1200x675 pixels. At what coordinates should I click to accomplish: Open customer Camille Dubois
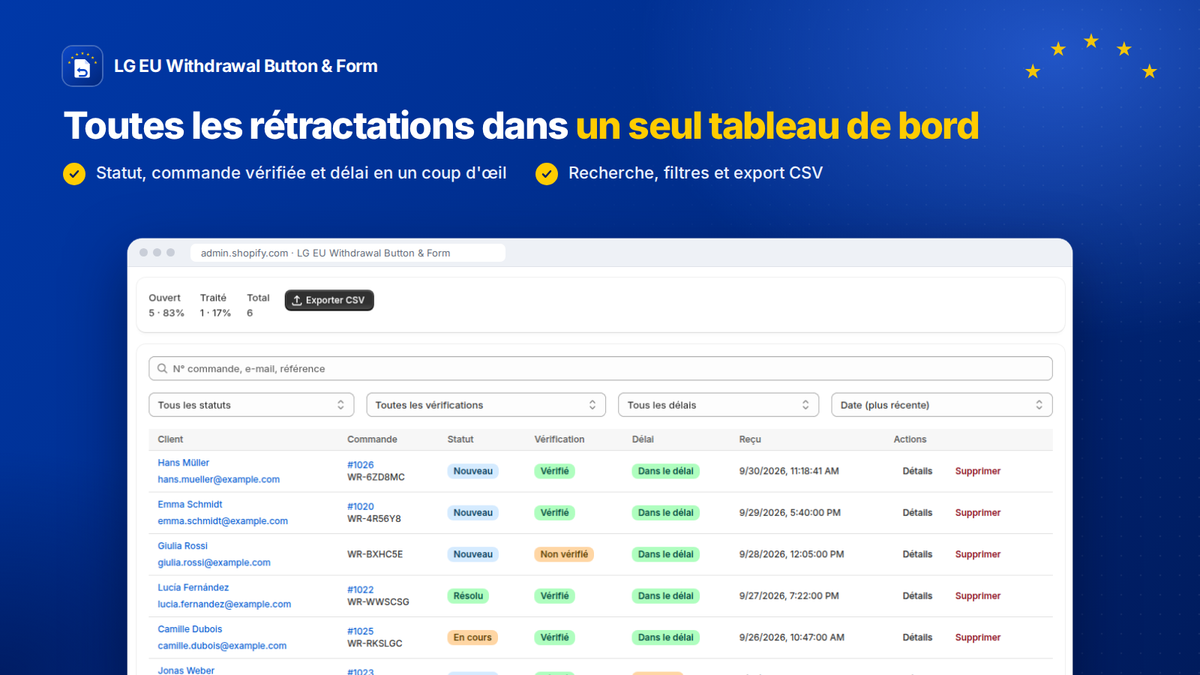tap(190, 629)
